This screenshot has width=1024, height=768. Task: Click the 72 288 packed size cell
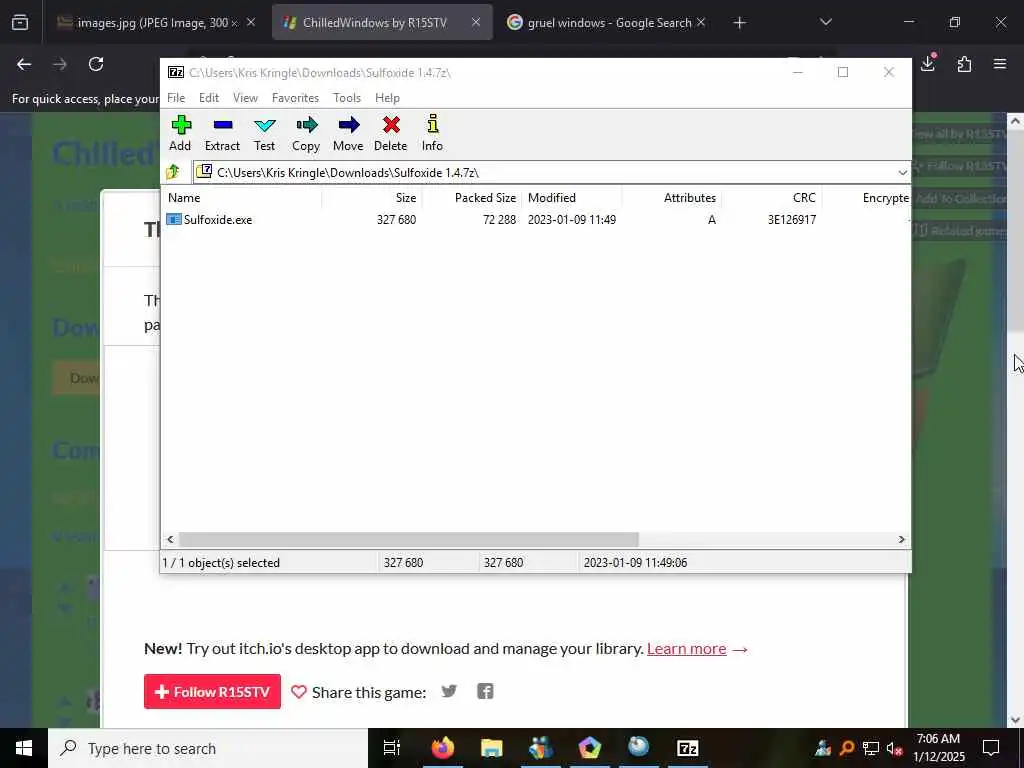pos(500,220)
